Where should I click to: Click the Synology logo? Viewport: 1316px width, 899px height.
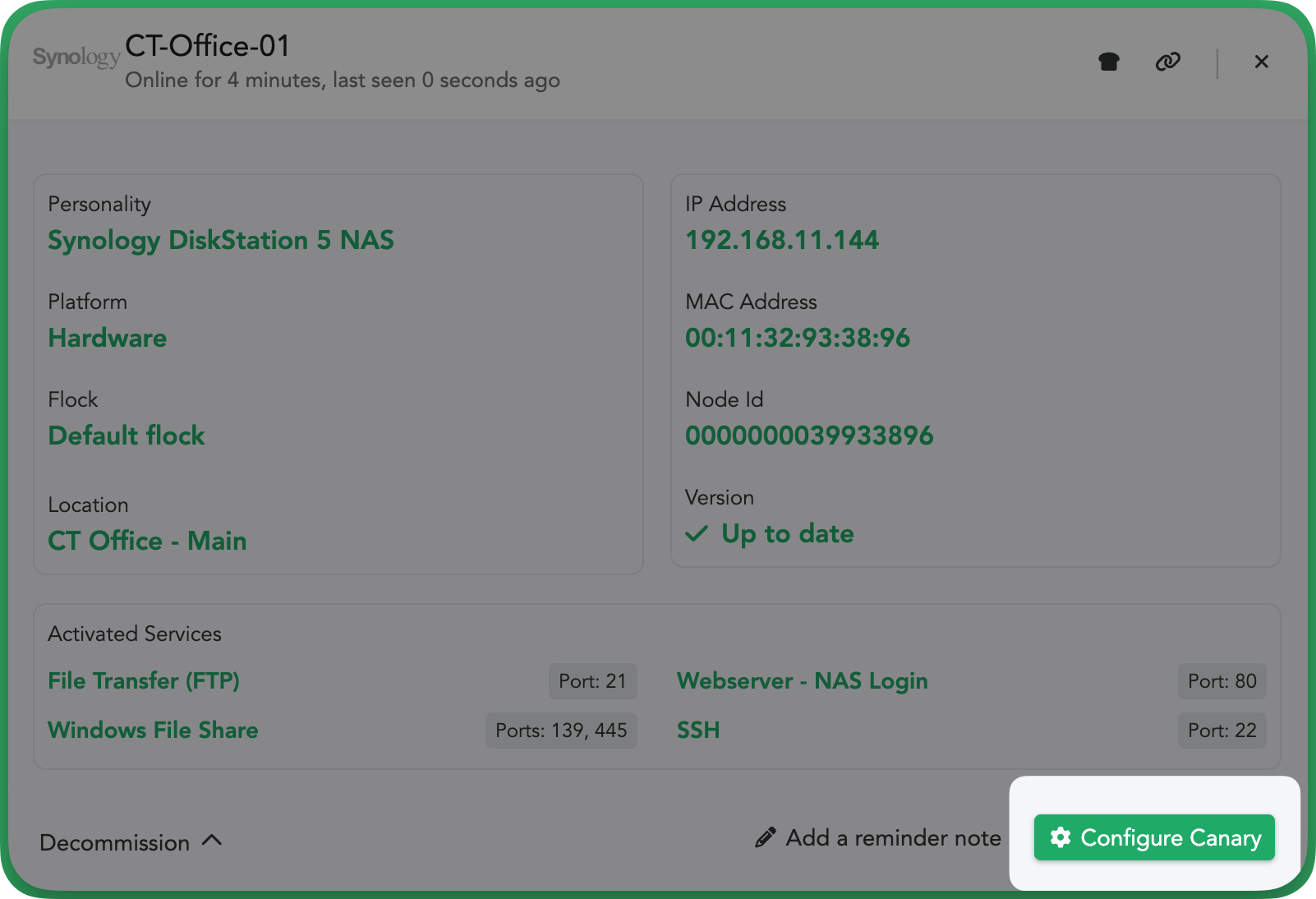(76, 57)
